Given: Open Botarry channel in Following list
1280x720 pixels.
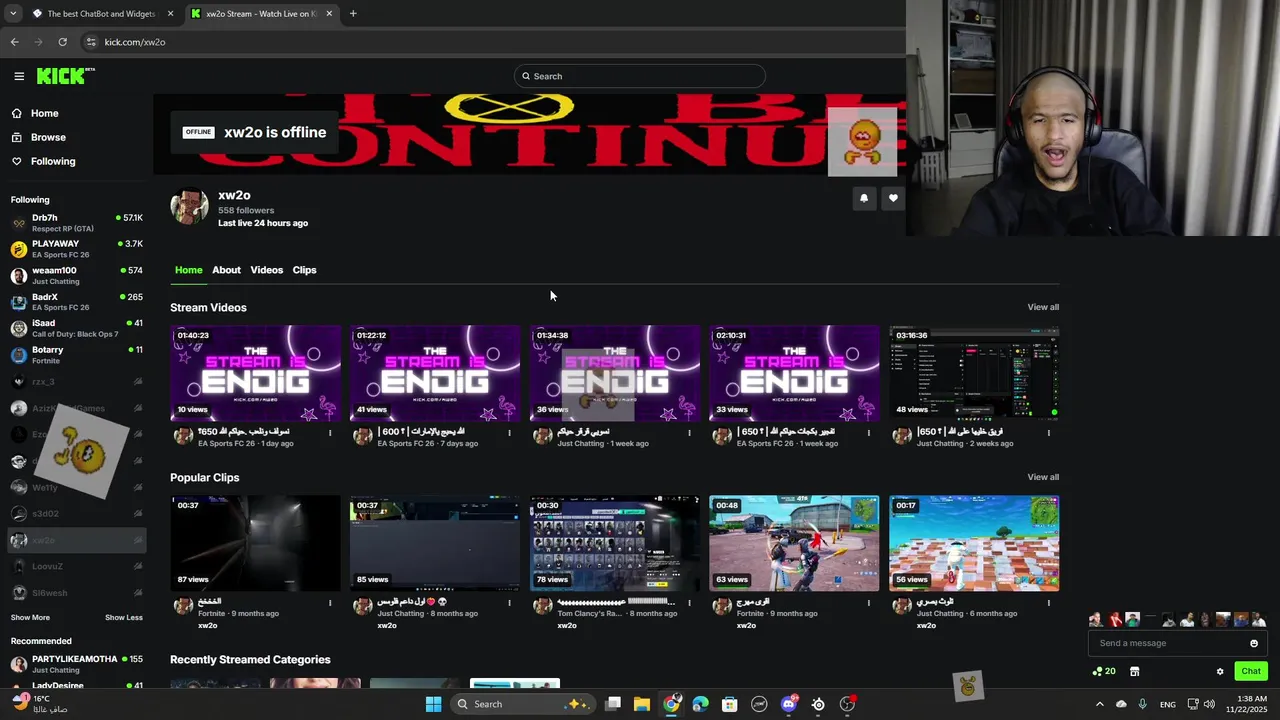Looking at the screenshot, I should click(77, 355).
